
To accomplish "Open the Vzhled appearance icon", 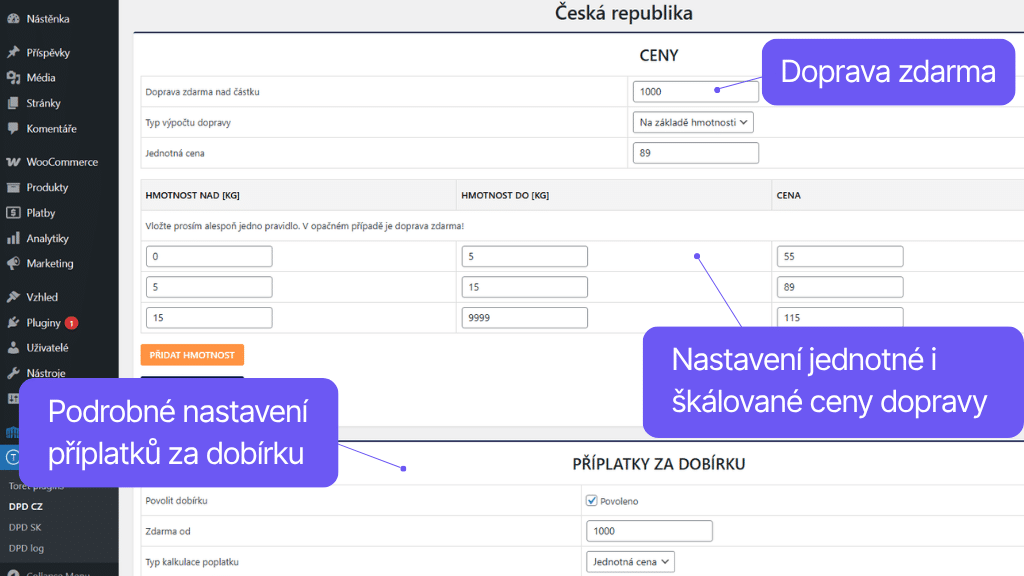I will tap(14, 297).
